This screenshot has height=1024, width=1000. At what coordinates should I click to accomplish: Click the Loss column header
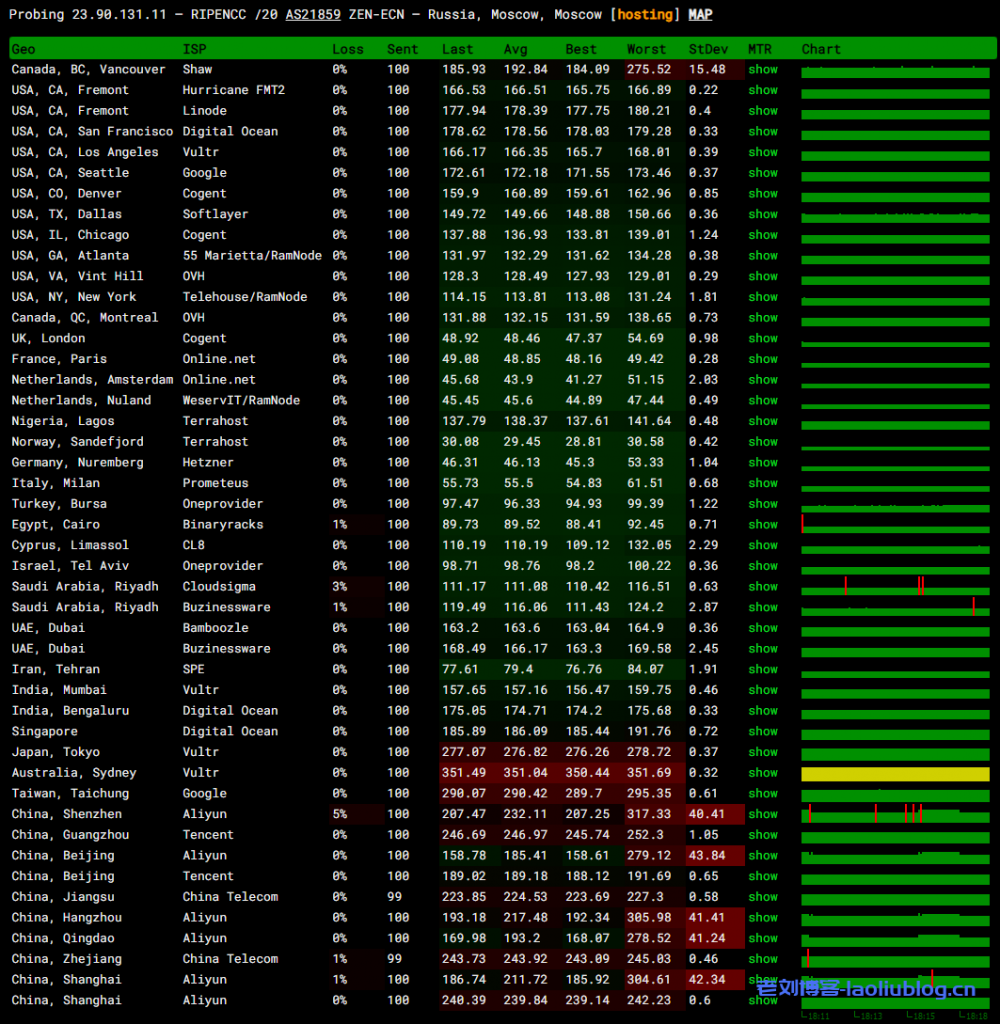click(348, 49)
